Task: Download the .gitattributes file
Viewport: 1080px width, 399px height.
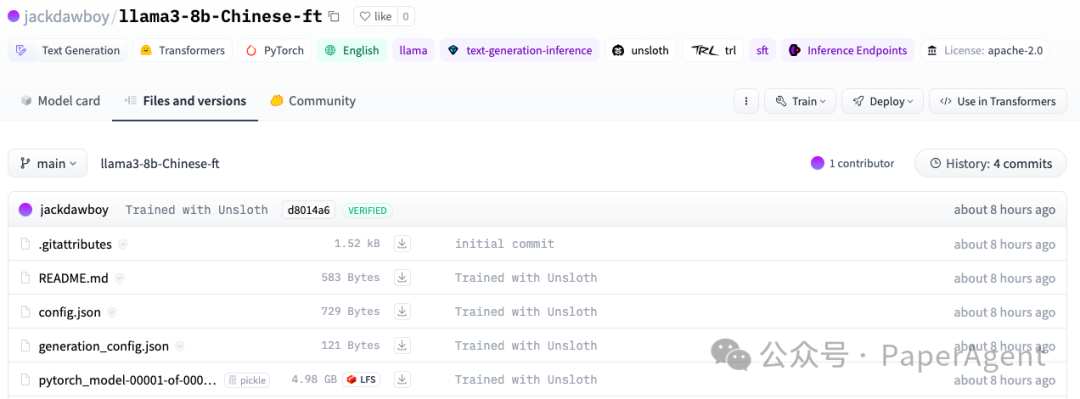Action: (x=402, y=243)
